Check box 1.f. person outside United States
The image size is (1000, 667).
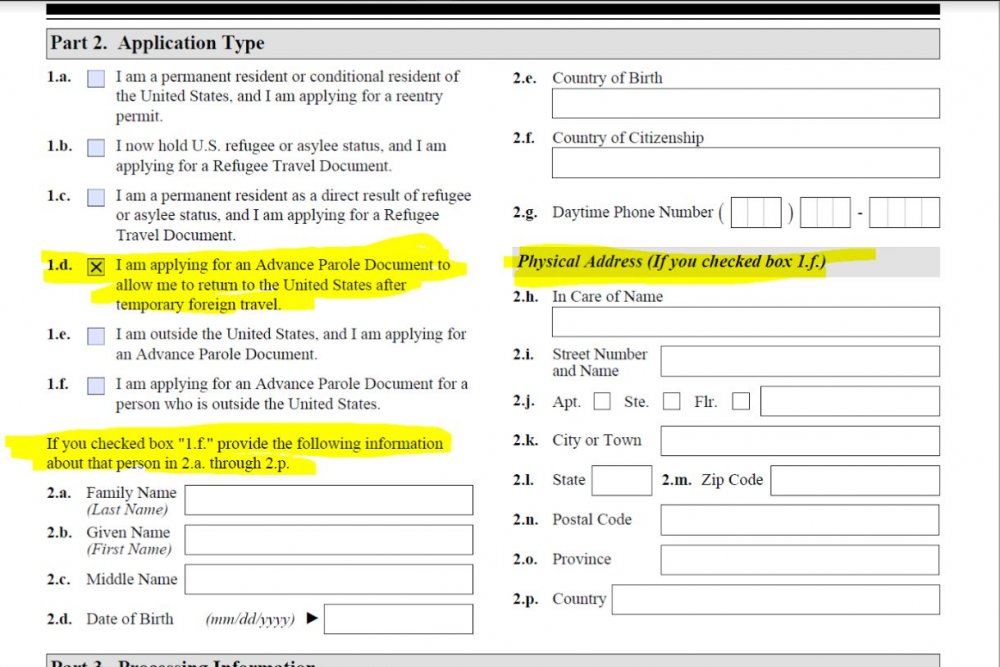[96, 386]
